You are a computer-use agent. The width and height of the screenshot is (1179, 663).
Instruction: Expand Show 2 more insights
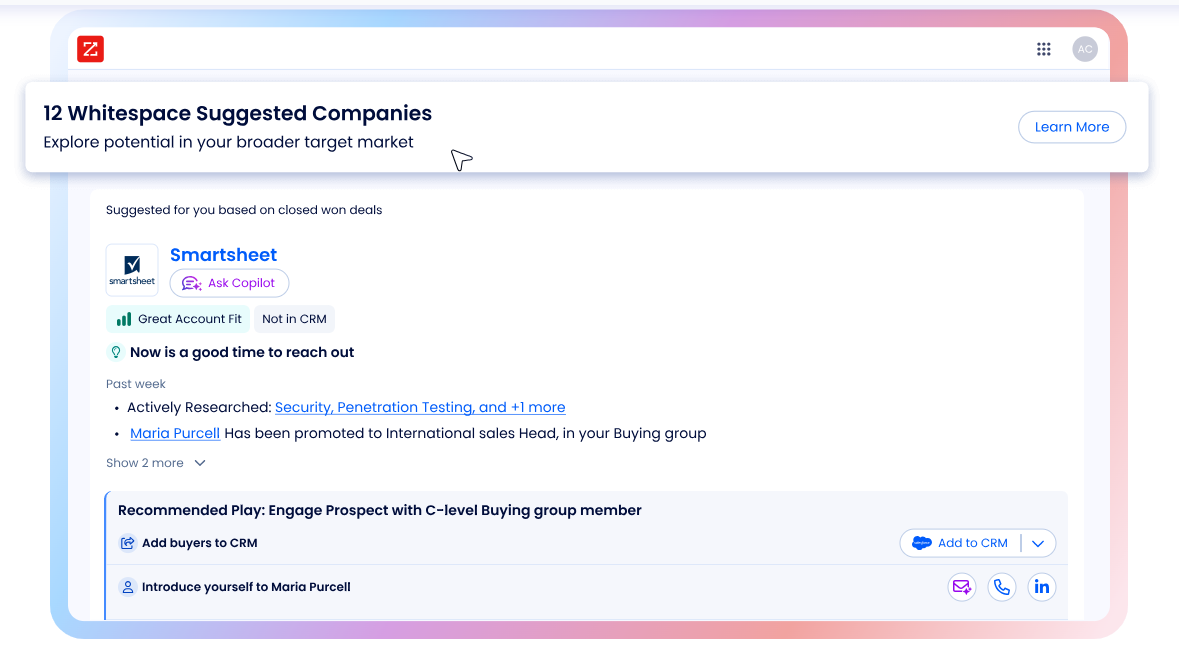(x=156, y=463)
